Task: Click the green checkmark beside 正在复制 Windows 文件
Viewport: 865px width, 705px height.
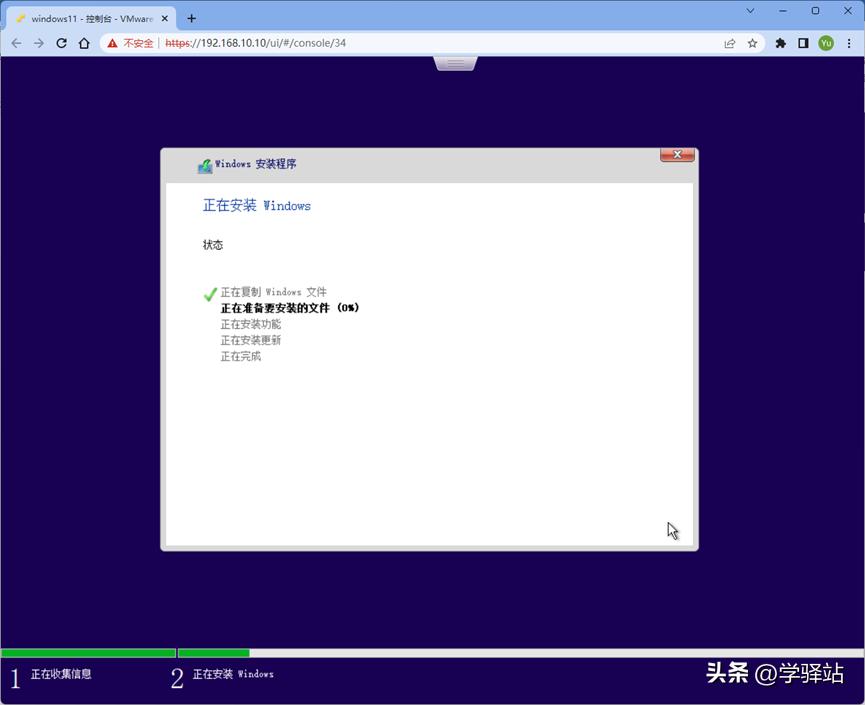Action: pos(209,293)
